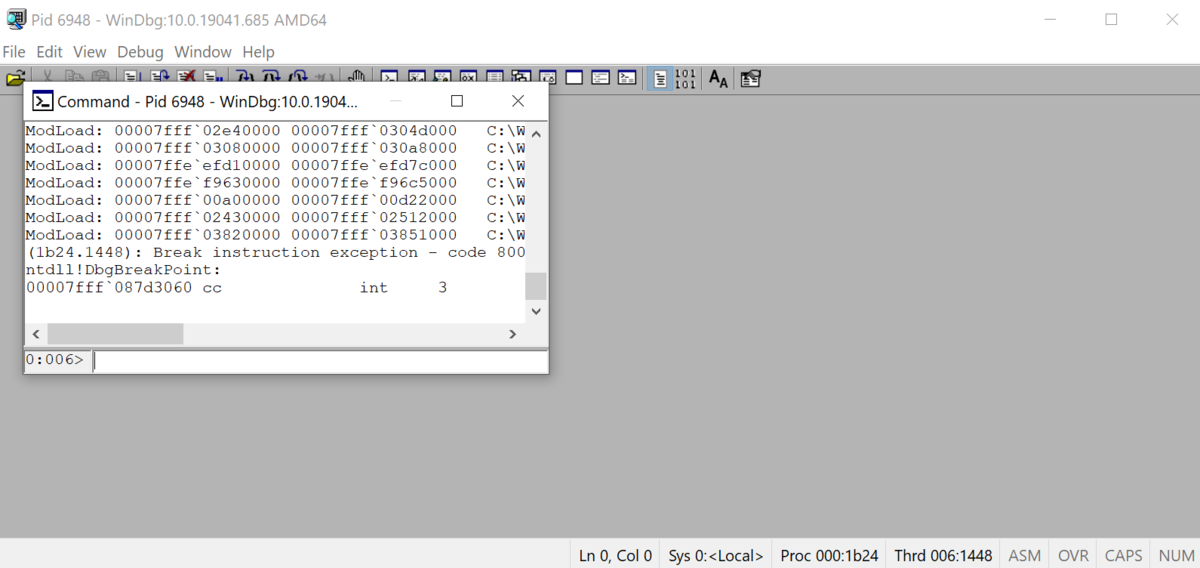1200x568 pixels.
Task: Click the 'ntdll!DbgBreakPoint:' output line
Action: (x=123, y=270)
